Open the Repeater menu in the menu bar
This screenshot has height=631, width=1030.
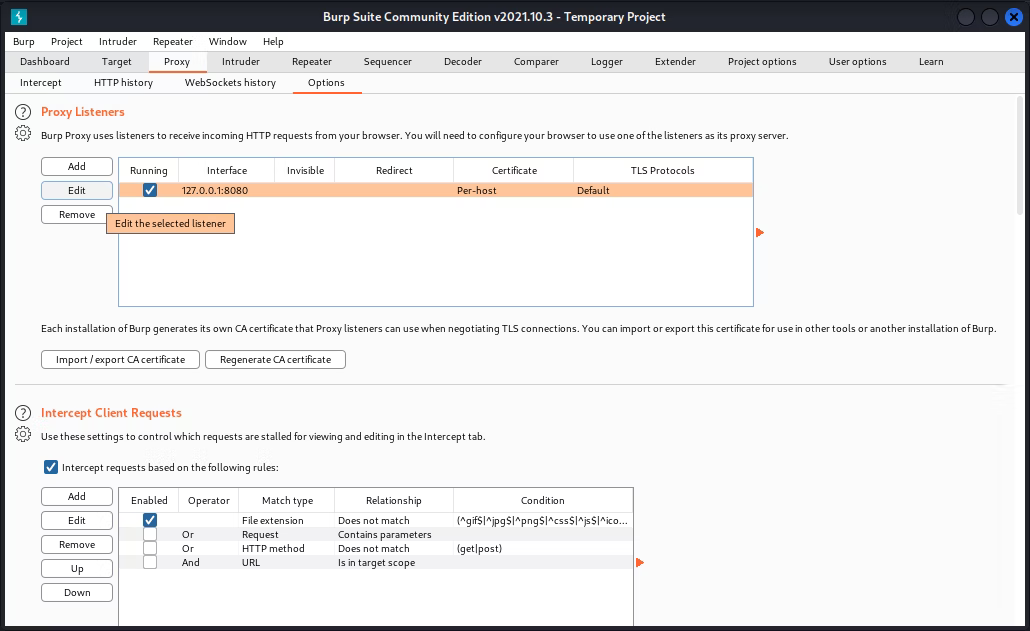pyautogui.click(x=173, y=41)
